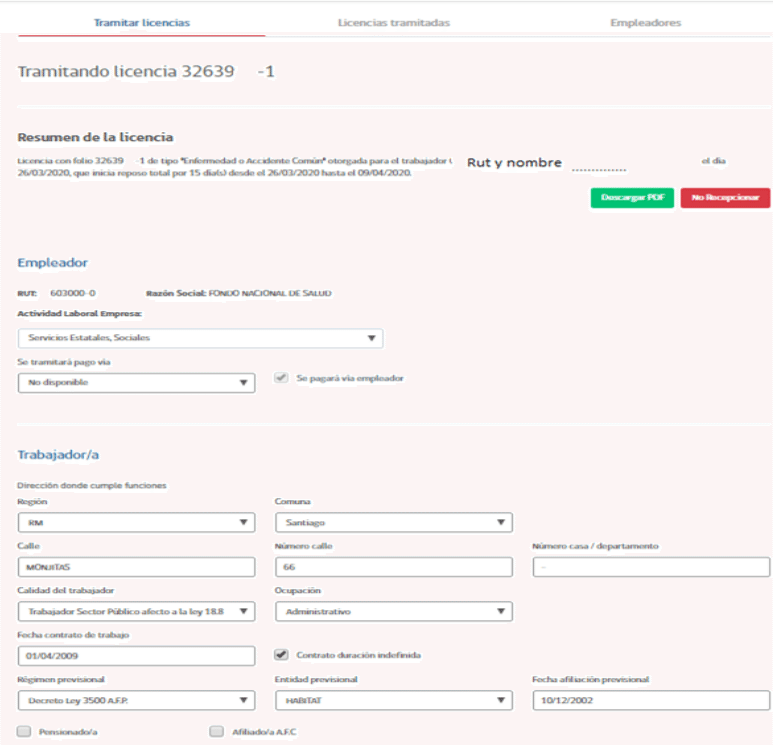The image size is (773, 745).
Task: Enable the Pensionado/a checkbox
Action: point(24,732)
